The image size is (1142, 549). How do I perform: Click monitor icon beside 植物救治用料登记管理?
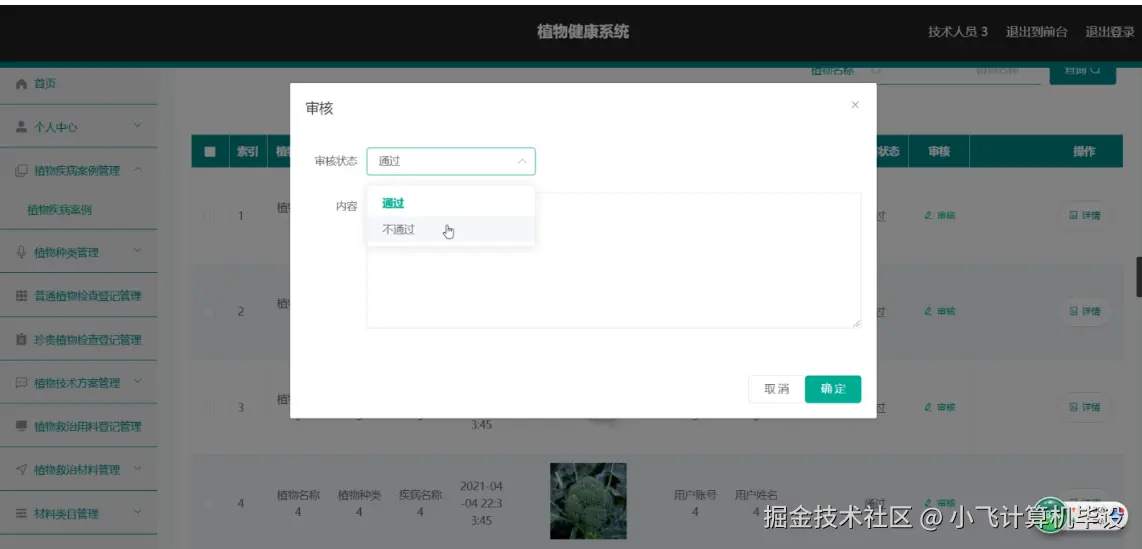coord(21,426)
